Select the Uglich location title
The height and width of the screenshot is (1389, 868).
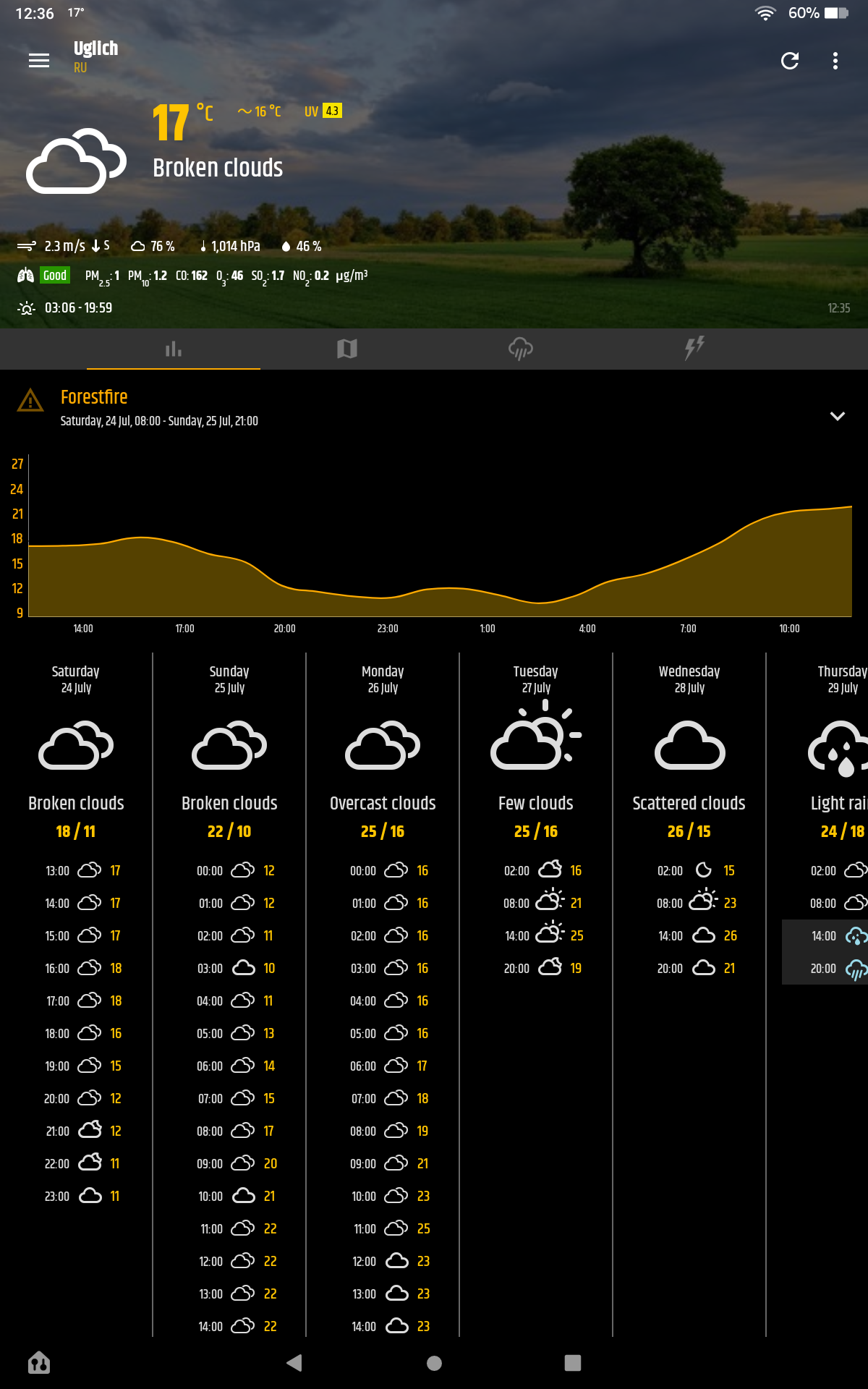(x=95, y=49)
